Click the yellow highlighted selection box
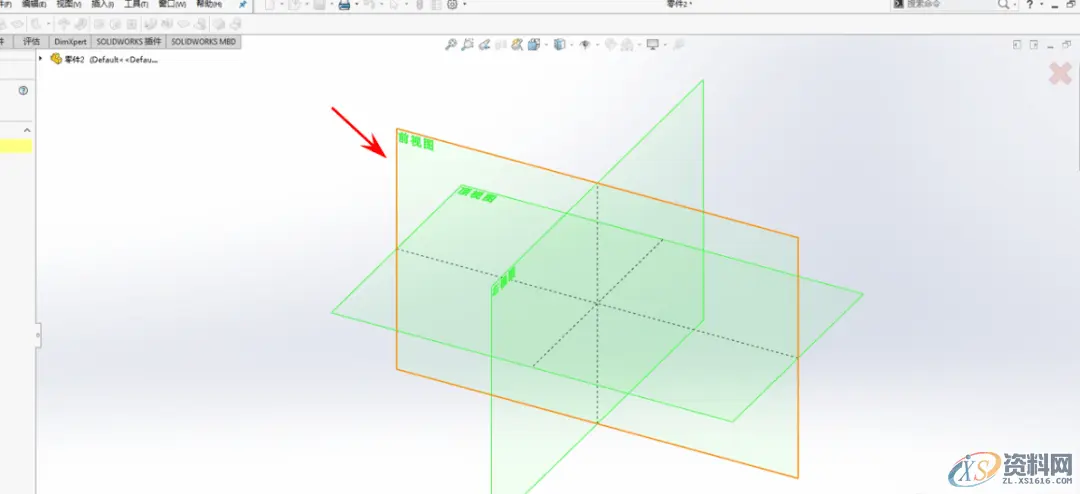The image size is (1080, 494). click(x=16, y=145)
